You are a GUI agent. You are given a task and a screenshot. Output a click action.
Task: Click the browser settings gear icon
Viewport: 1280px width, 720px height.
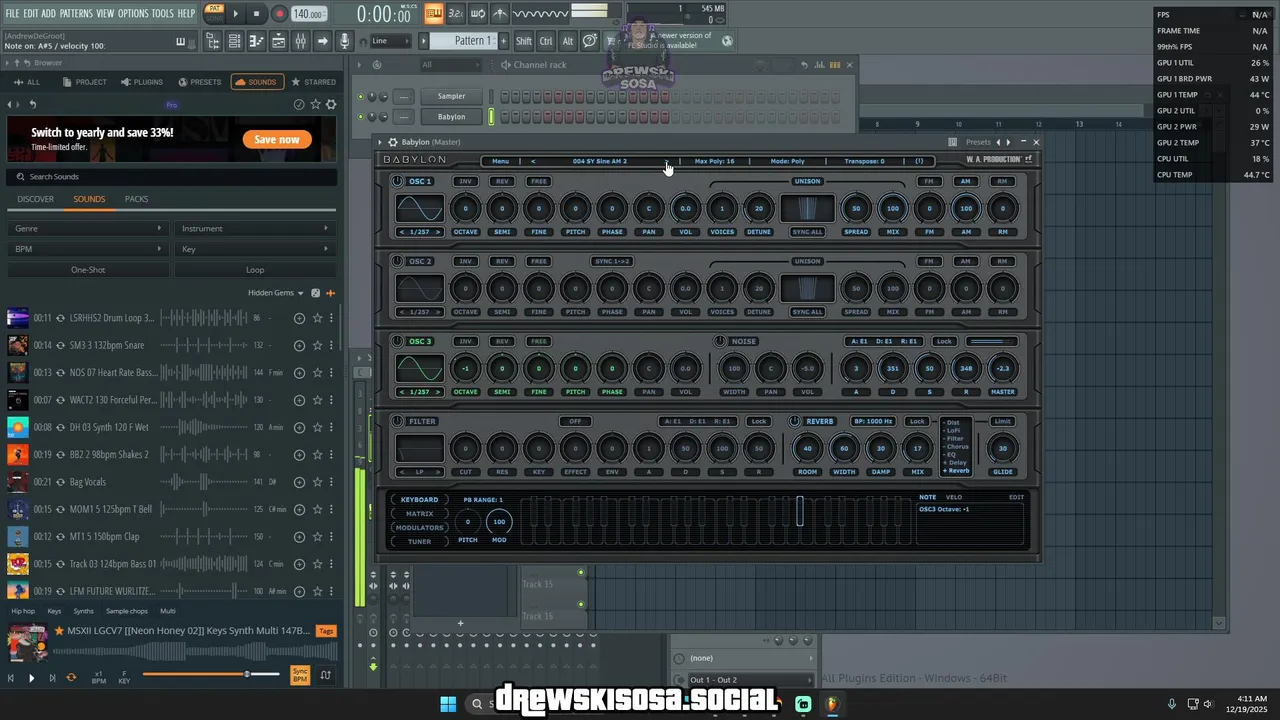click(332, 104)
